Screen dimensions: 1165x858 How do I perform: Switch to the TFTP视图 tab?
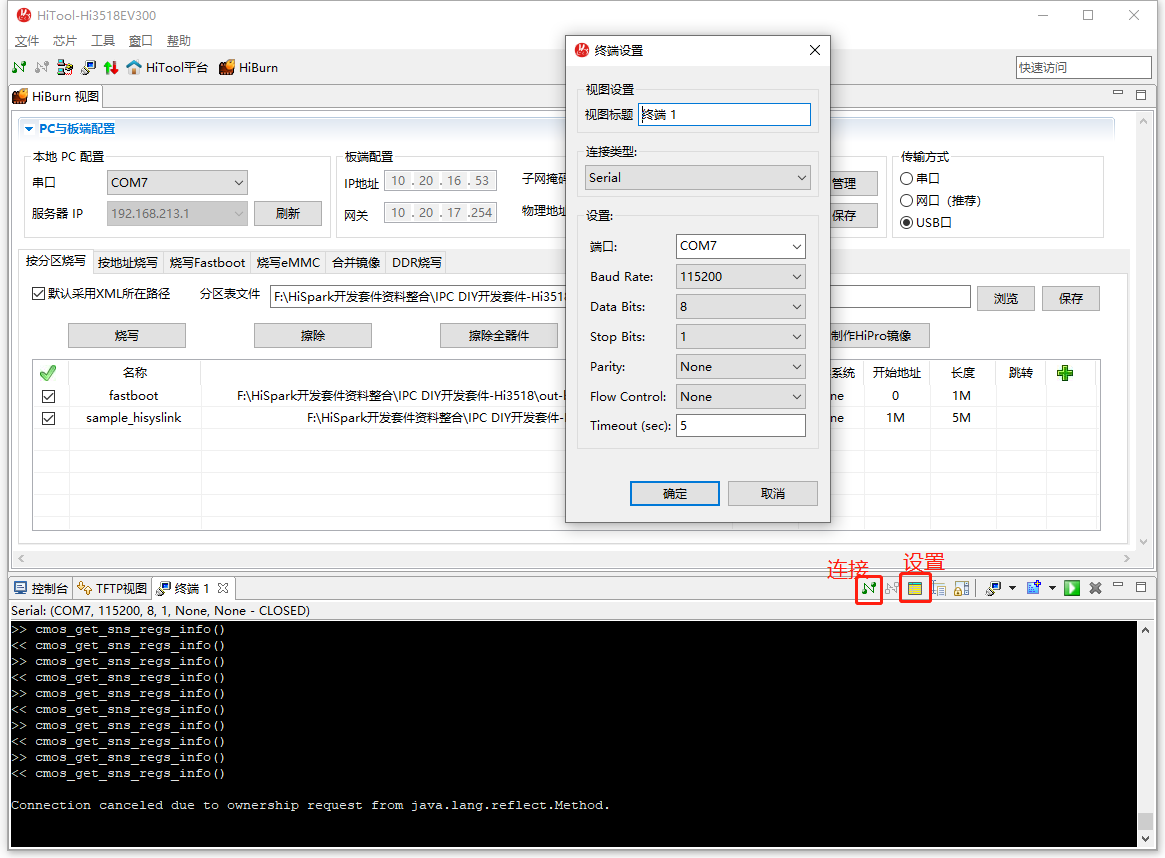(x=112, y=588)
